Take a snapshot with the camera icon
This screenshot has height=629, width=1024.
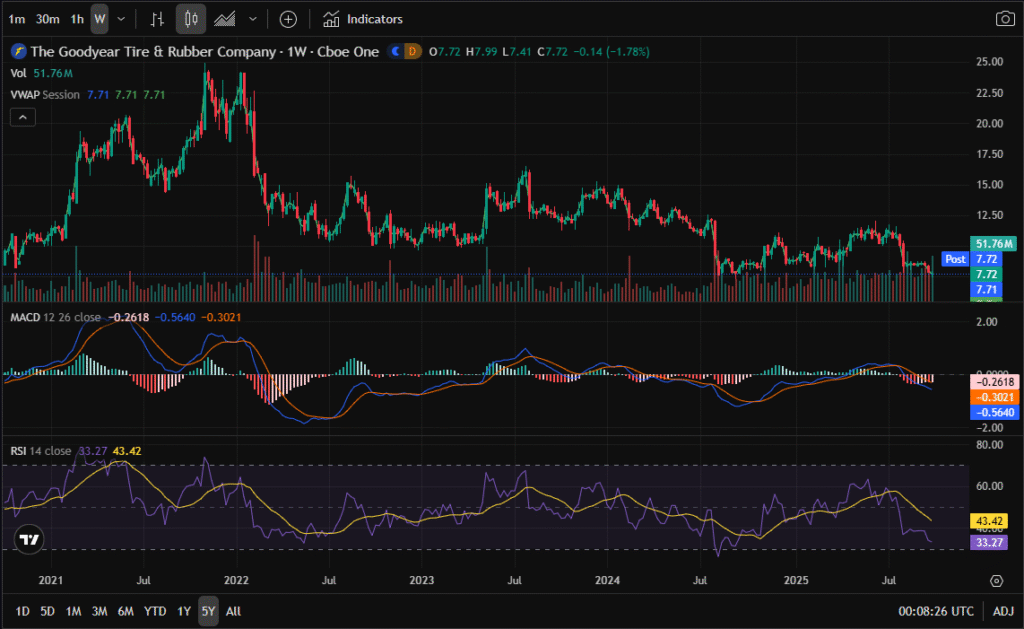pos(1004,19)
